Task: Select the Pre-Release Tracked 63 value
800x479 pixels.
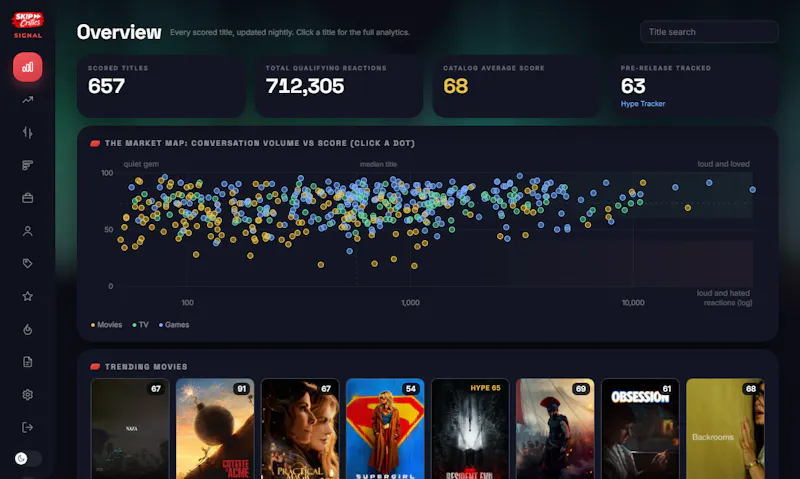Action: (633, 86)
